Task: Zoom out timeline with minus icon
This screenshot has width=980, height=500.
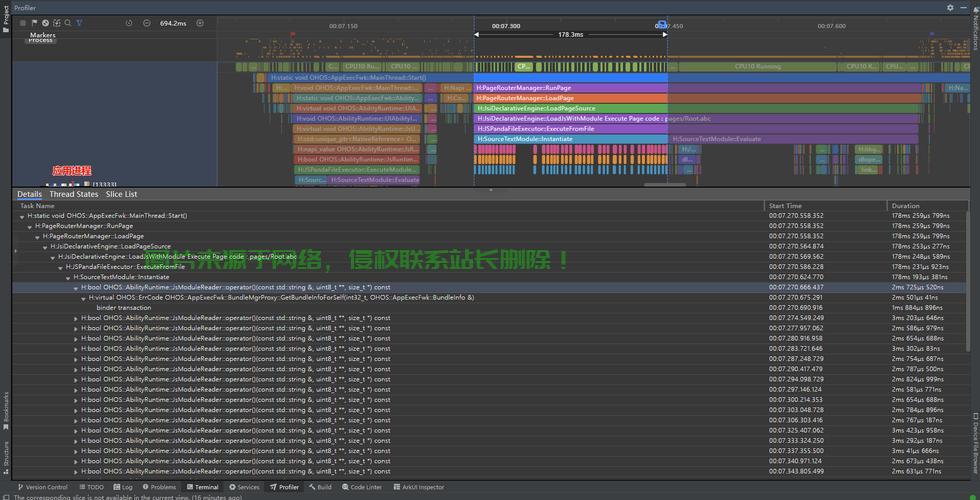Action: click(146, 23)
